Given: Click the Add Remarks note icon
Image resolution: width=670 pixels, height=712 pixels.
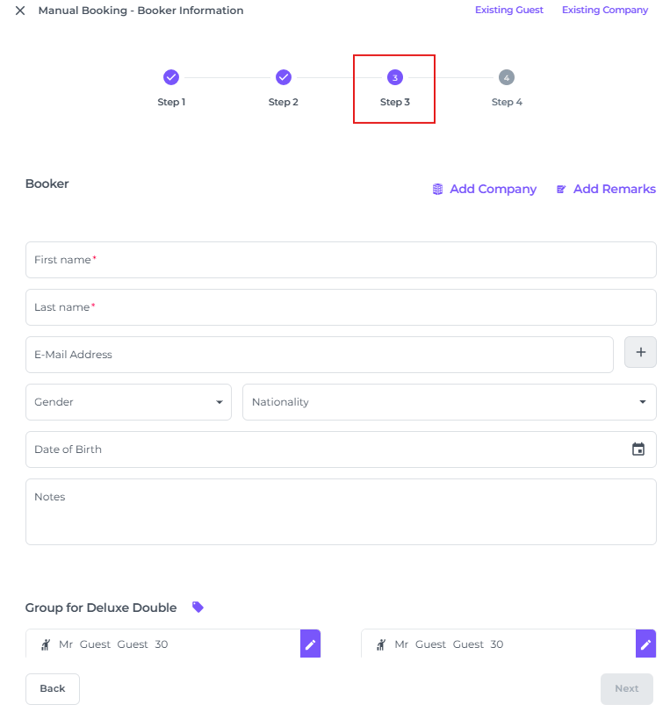Looking at the screenshot, I should [x=561, y=189].
